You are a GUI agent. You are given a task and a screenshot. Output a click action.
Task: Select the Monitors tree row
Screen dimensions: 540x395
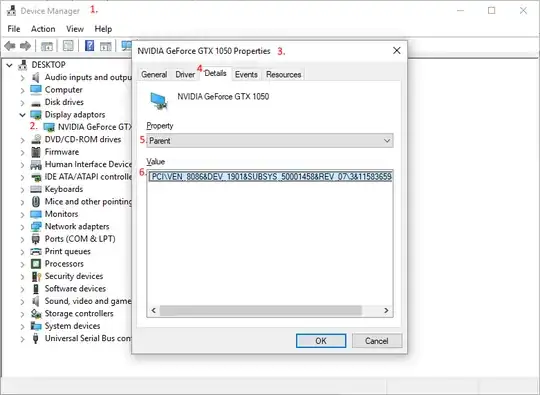(61, 214)
